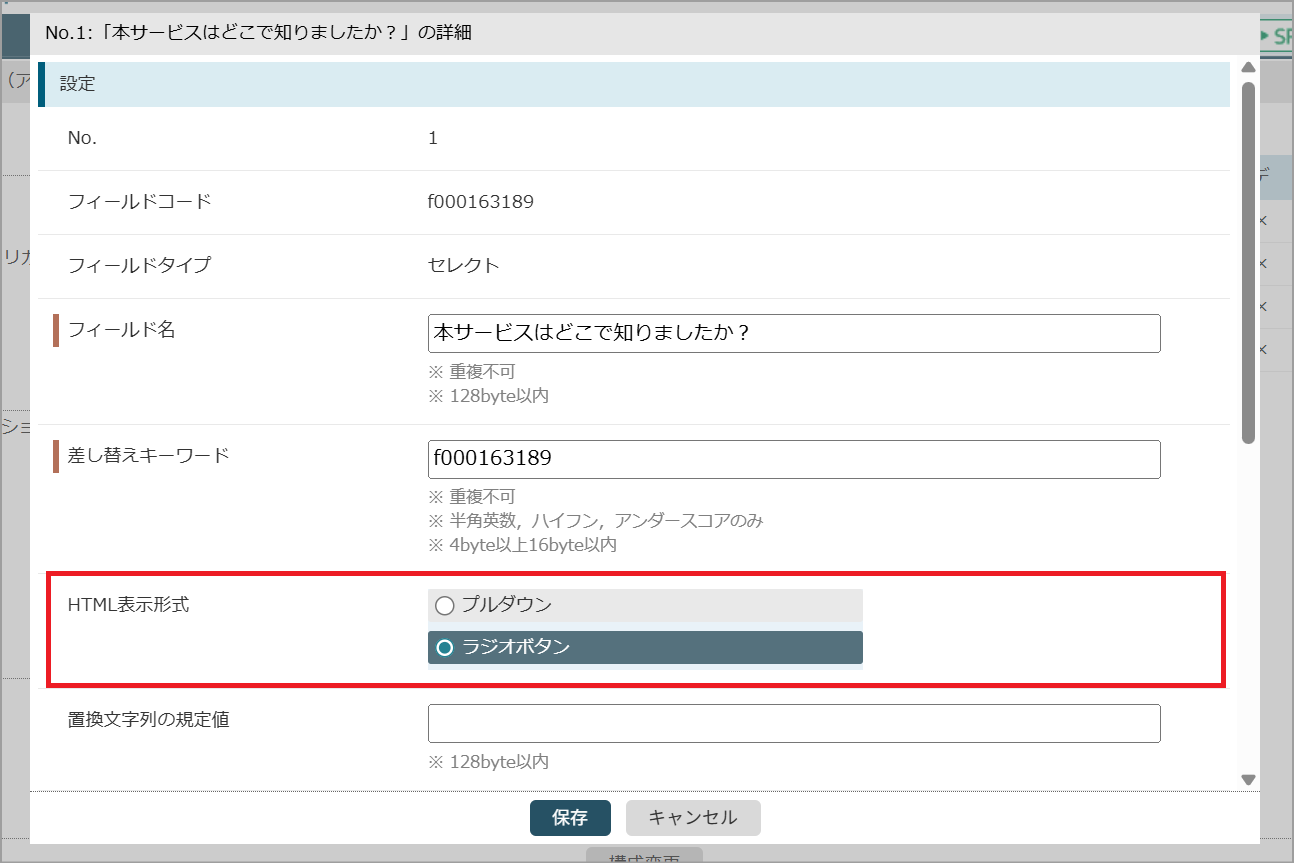
Task: Cancel the dialog with キャンセル
Action: [693, 818]
